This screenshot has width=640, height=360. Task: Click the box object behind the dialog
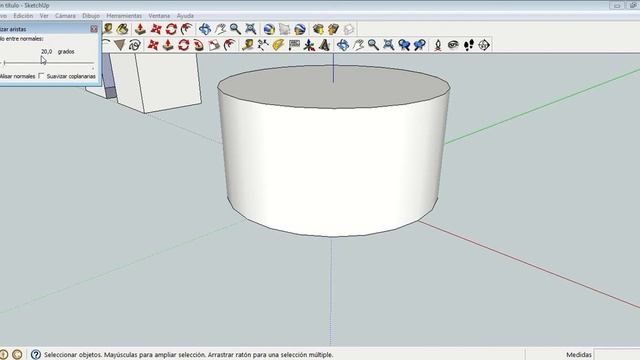click(159, 82)
